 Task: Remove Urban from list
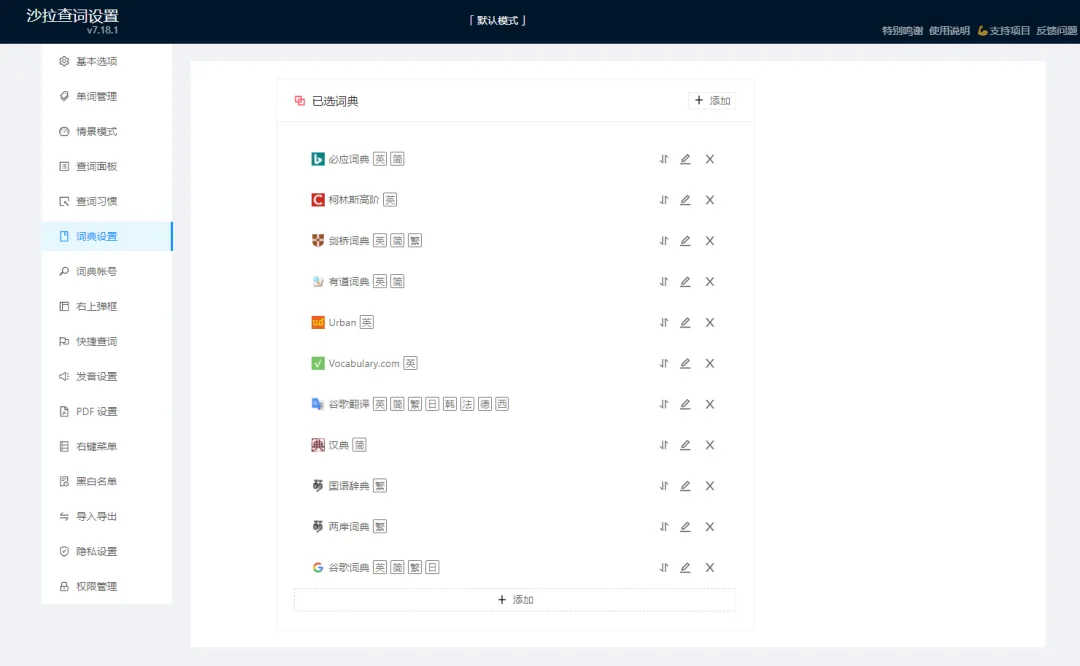(709, 322)
